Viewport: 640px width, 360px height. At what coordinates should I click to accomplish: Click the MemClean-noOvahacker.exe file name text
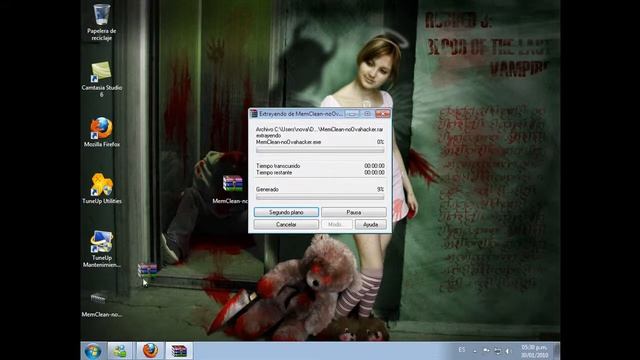click(x=289, y=142)
